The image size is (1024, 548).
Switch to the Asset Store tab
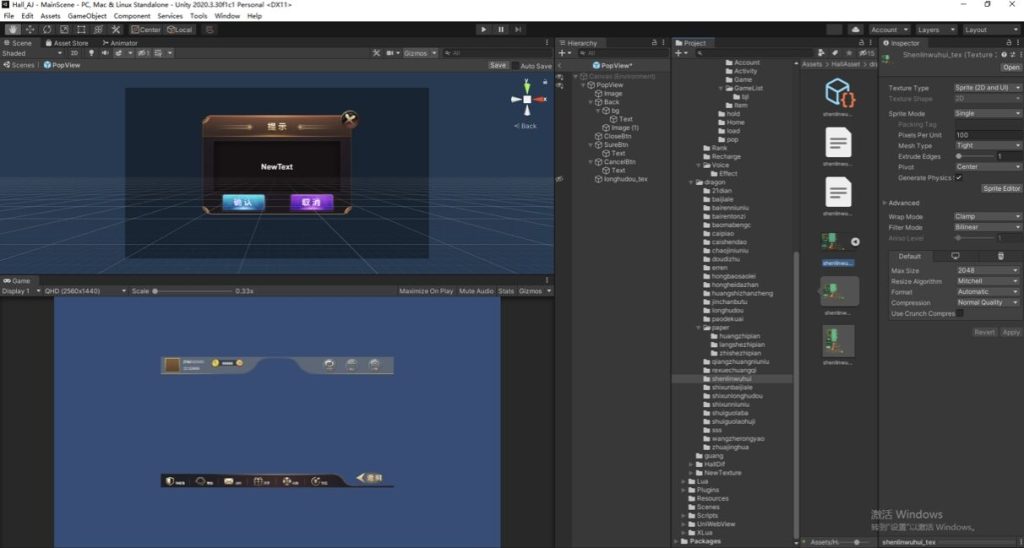(x=67, y=43)
